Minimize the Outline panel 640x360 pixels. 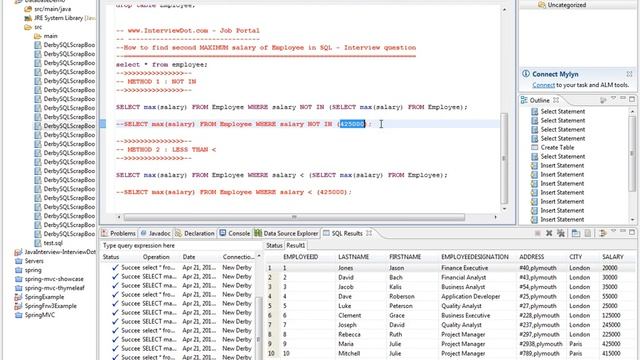pyautogui.click(x=623, y=98)
